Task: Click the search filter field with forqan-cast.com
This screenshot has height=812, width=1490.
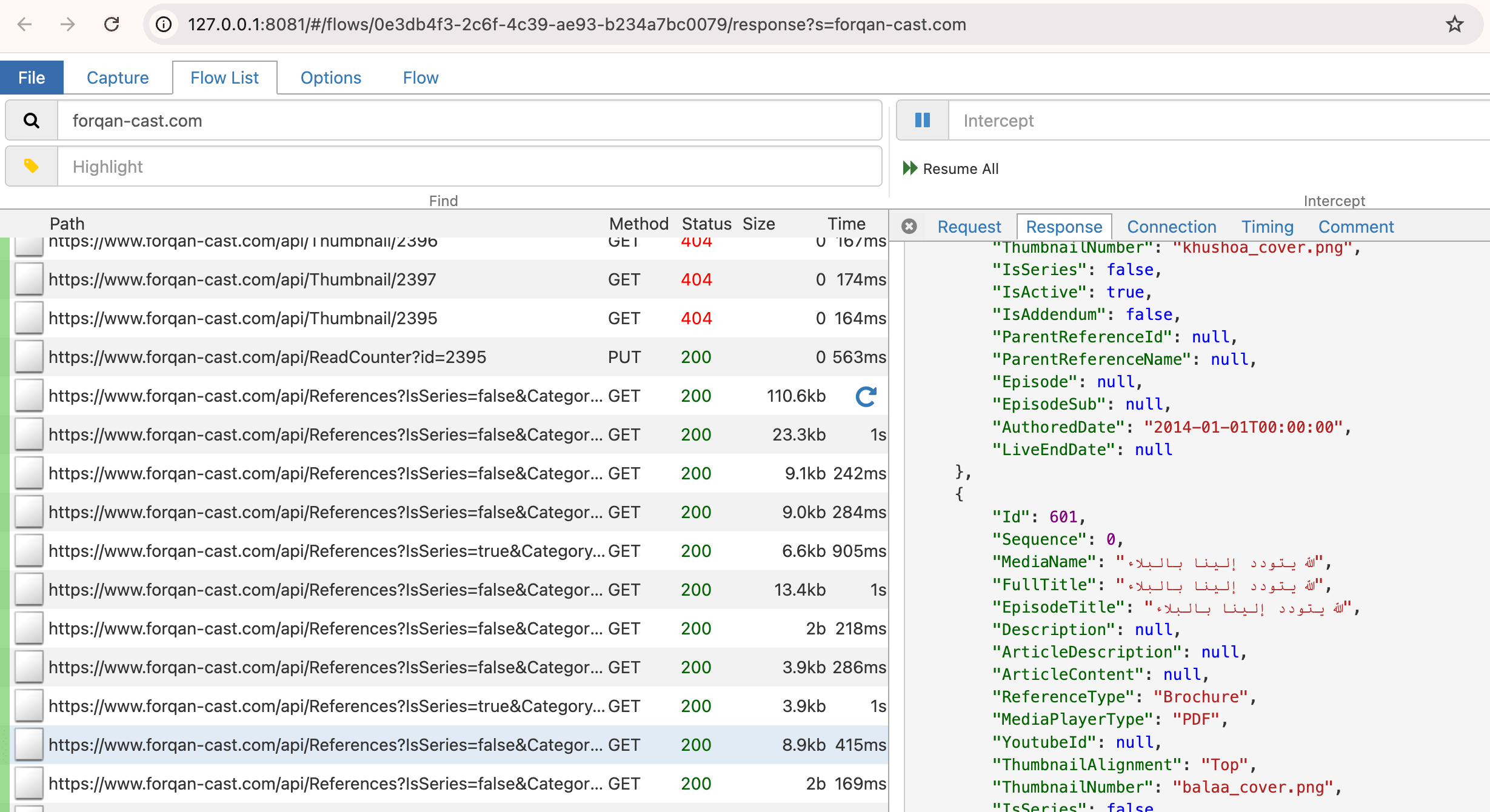Action: pyautogui.click(x=469, y=121)
